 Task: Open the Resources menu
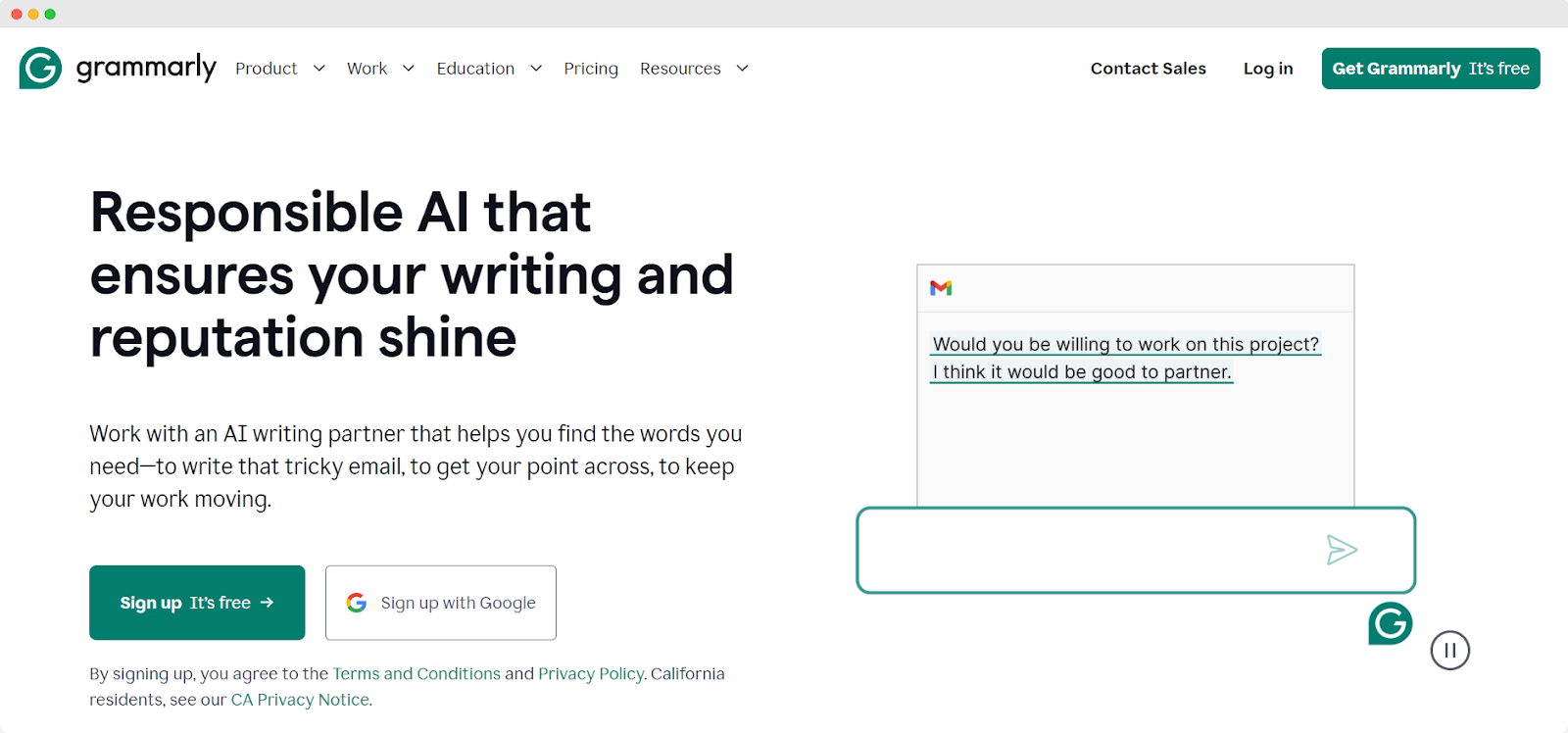point(680,69)
